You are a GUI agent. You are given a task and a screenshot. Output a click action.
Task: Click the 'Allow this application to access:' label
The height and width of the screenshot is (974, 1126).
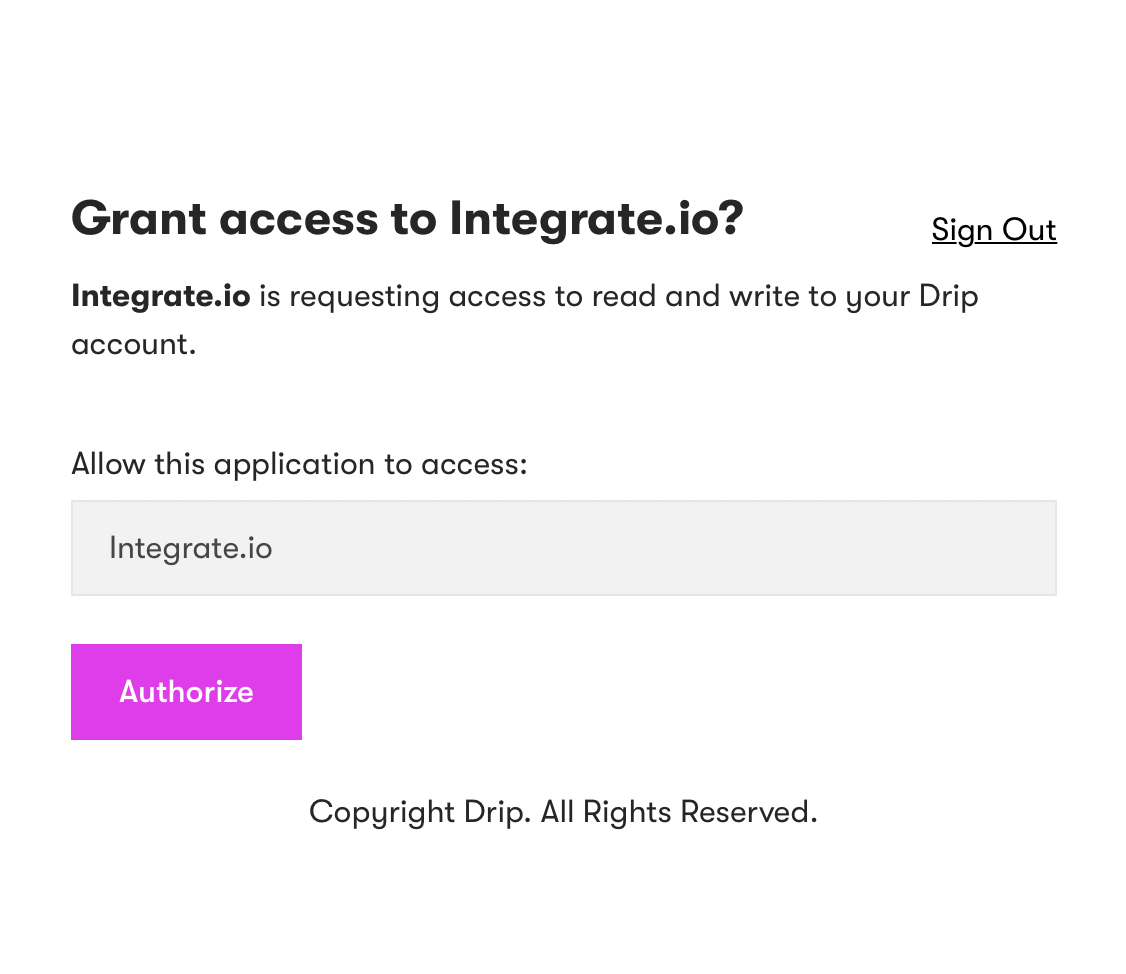[x=299, y=465]
